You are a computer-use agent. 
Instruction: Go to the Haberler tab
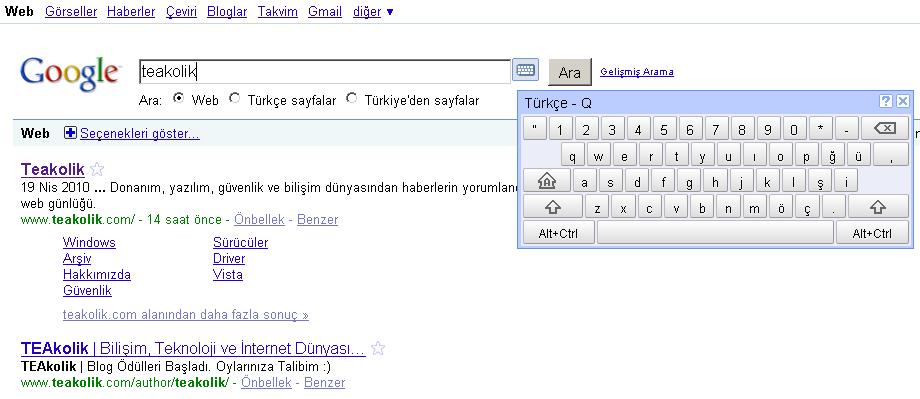[x=131, y=12]
